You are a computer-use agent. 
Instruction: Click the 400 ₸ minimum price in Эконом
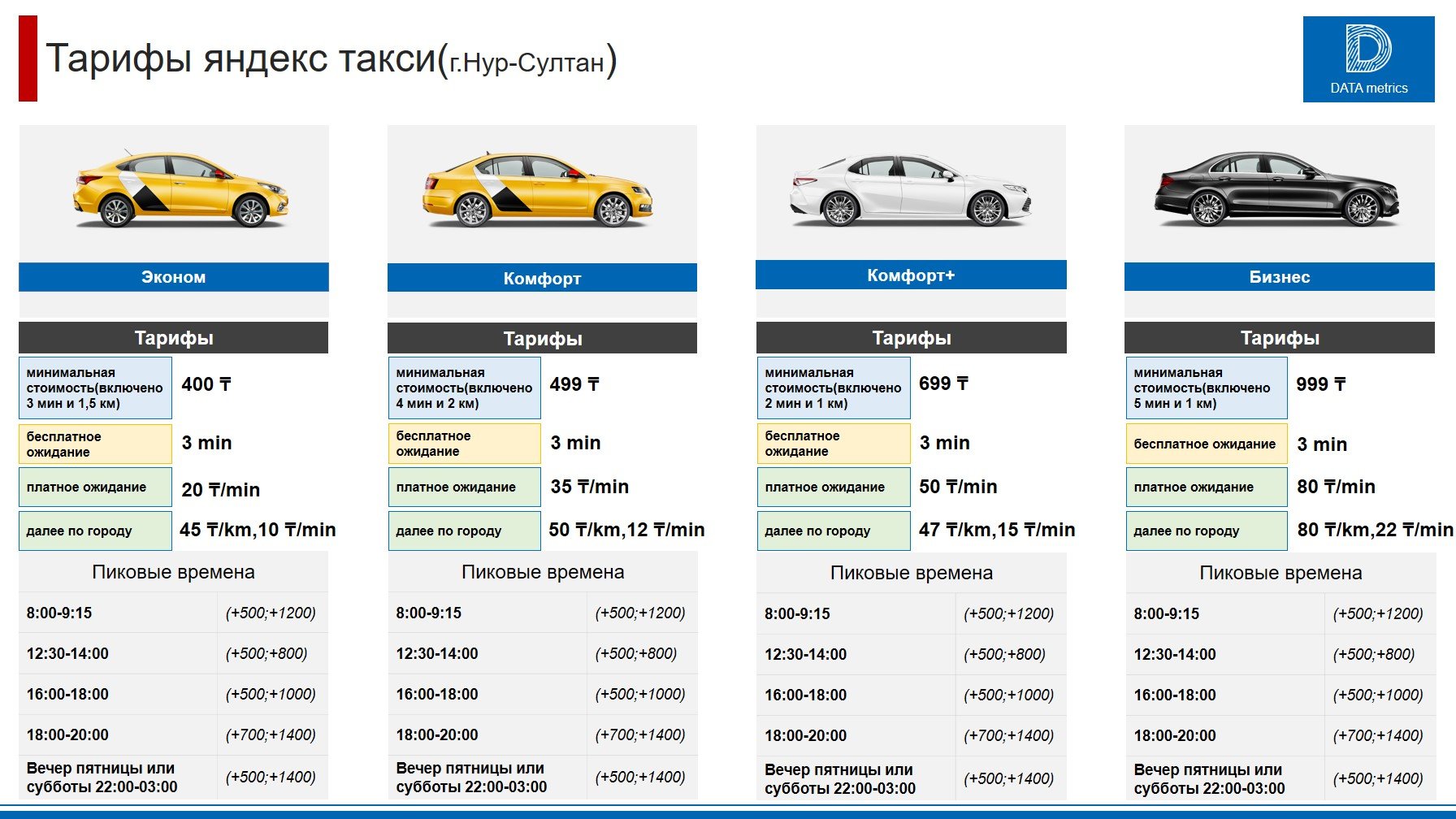click(x=206, y=384)
